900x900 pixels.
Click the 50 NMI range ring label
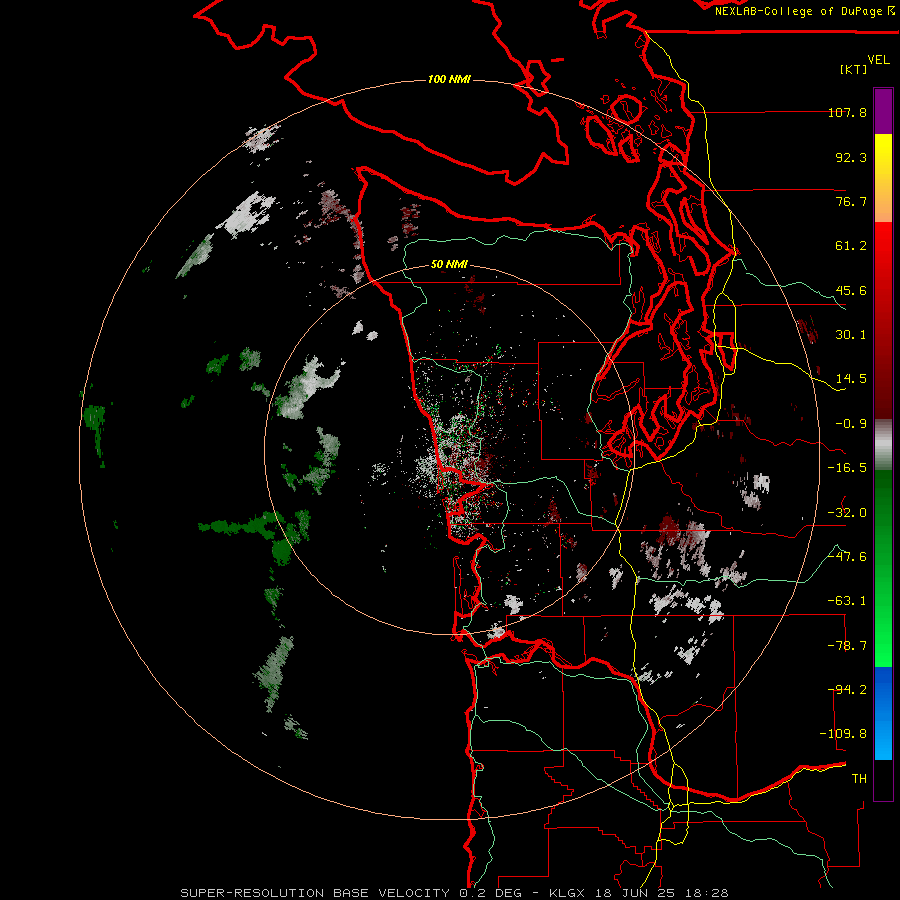pyautogui.click(x=449, y=264)
